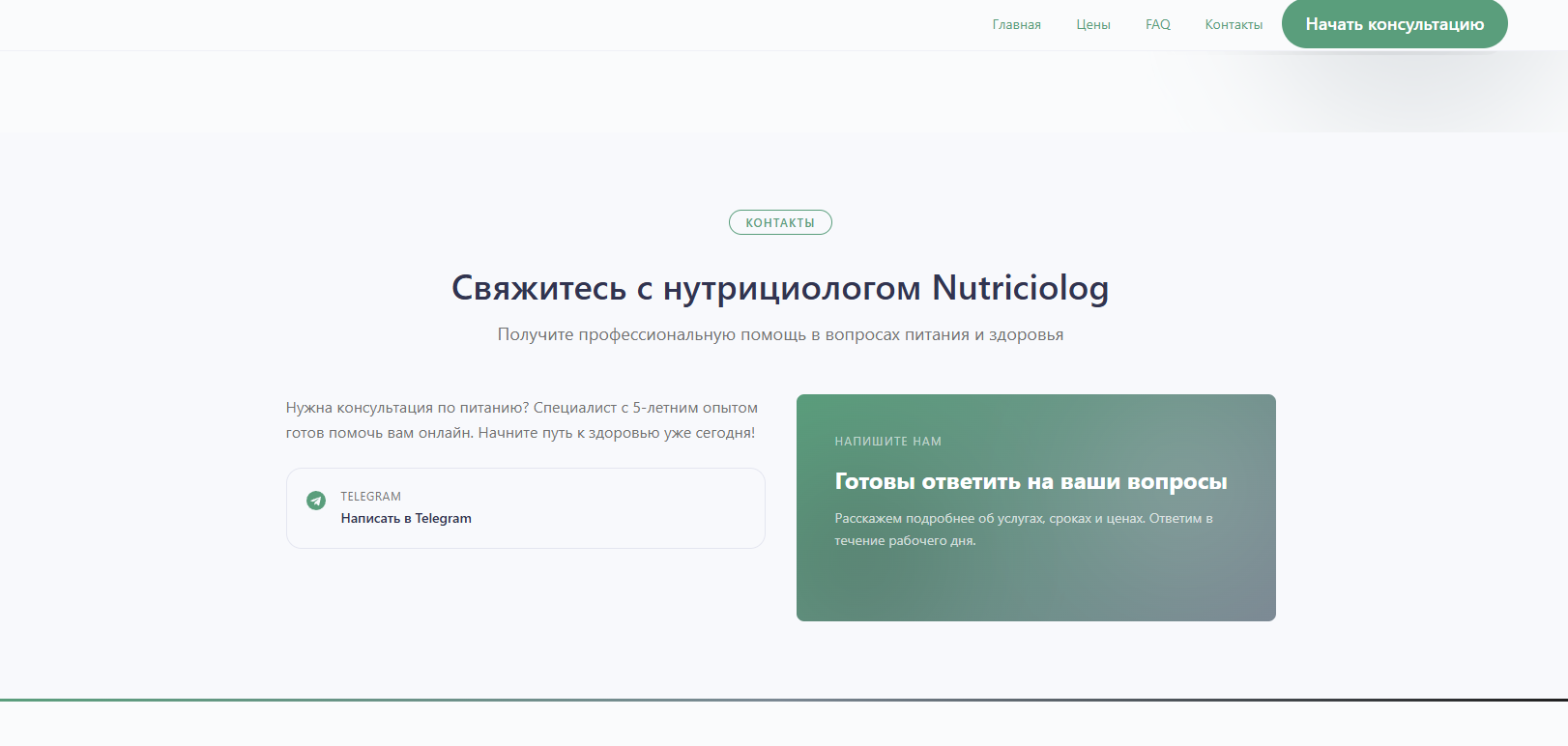This screenshot has height=746, width=1568.
Task: Click the gradient divider line below contacts
Action: pyautogui.click(x=783, y=700)
